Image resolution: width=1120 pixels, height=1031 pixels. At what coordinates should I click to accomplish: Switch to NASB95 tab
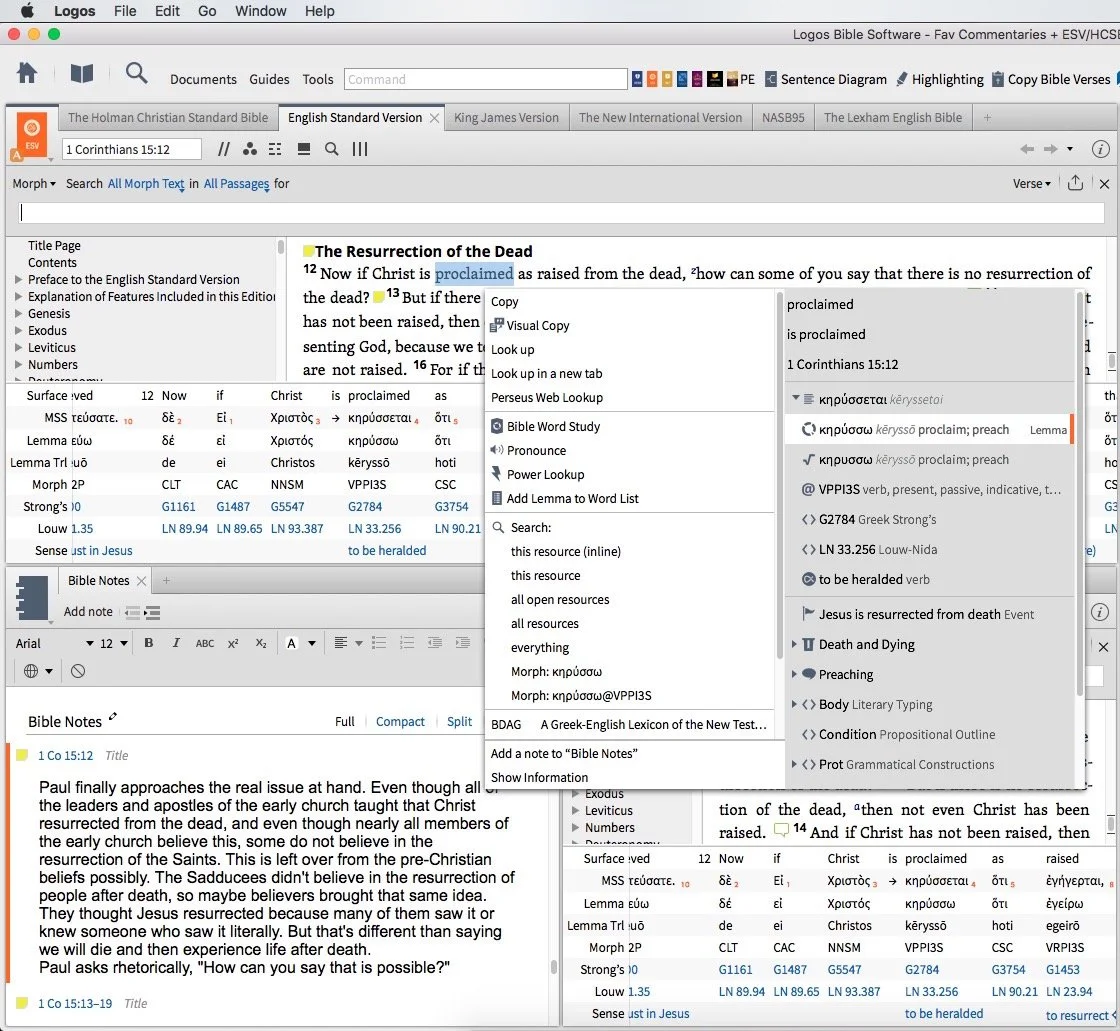click(783, 117)
